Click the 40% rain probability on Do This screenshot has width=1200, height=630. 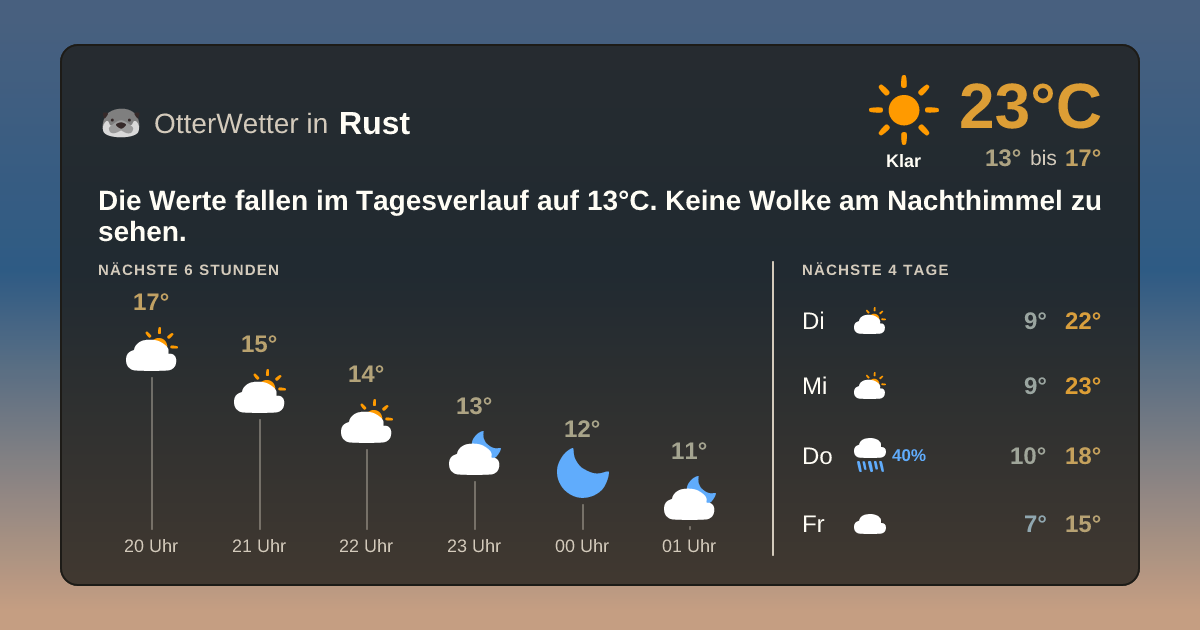(x=909, y=456)
